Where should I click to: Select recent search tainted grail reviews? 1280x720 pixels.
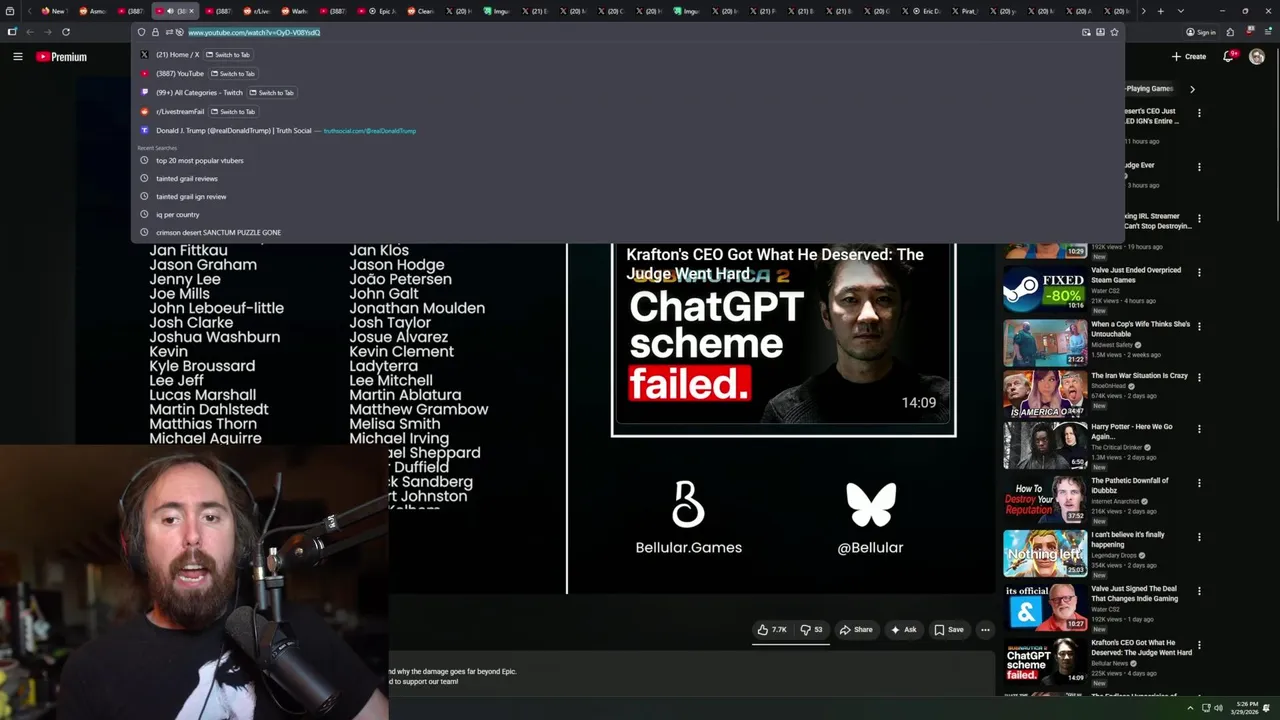tap(628, 178)
